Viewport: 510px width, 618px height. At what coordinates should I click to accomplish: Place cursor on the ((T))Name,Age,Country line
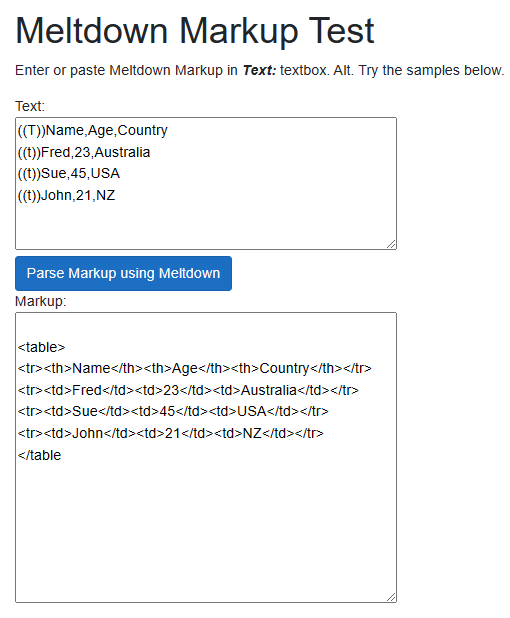pos(93,130)
